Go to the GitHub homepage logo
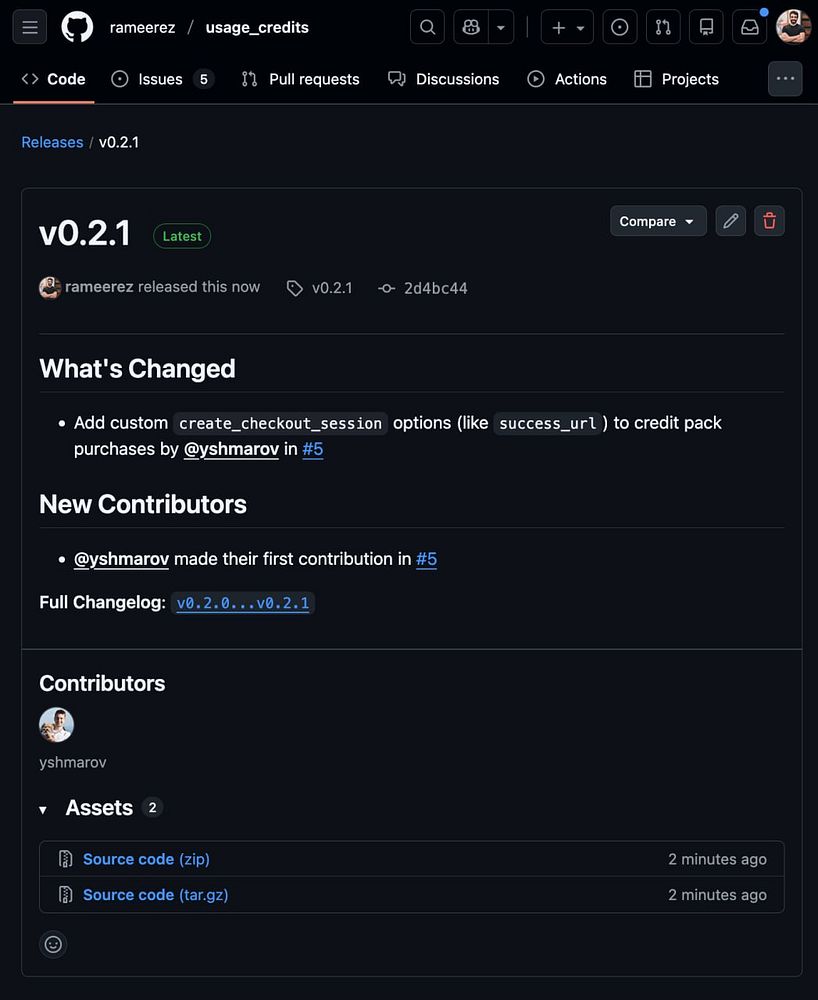Screen dimensions: 818x1000 pos(77,28)
